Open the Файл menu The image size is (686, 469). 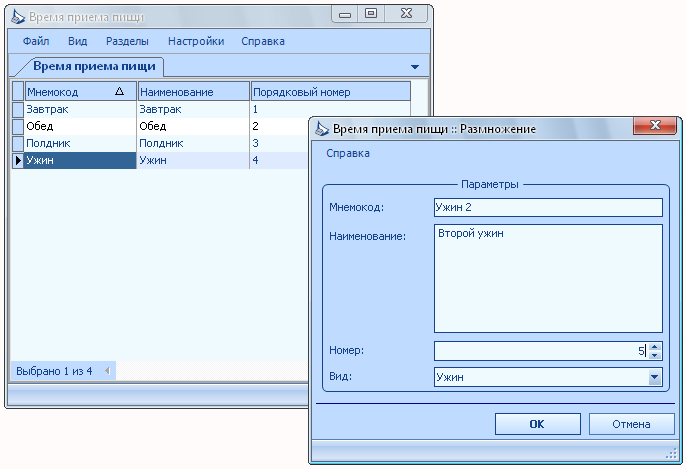pyautogui.click(x=36, y=41)
